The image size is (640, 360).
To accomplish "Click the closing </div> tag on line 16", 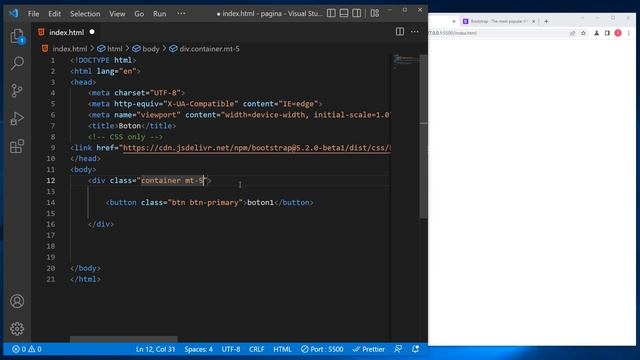I will click(101, 224).
